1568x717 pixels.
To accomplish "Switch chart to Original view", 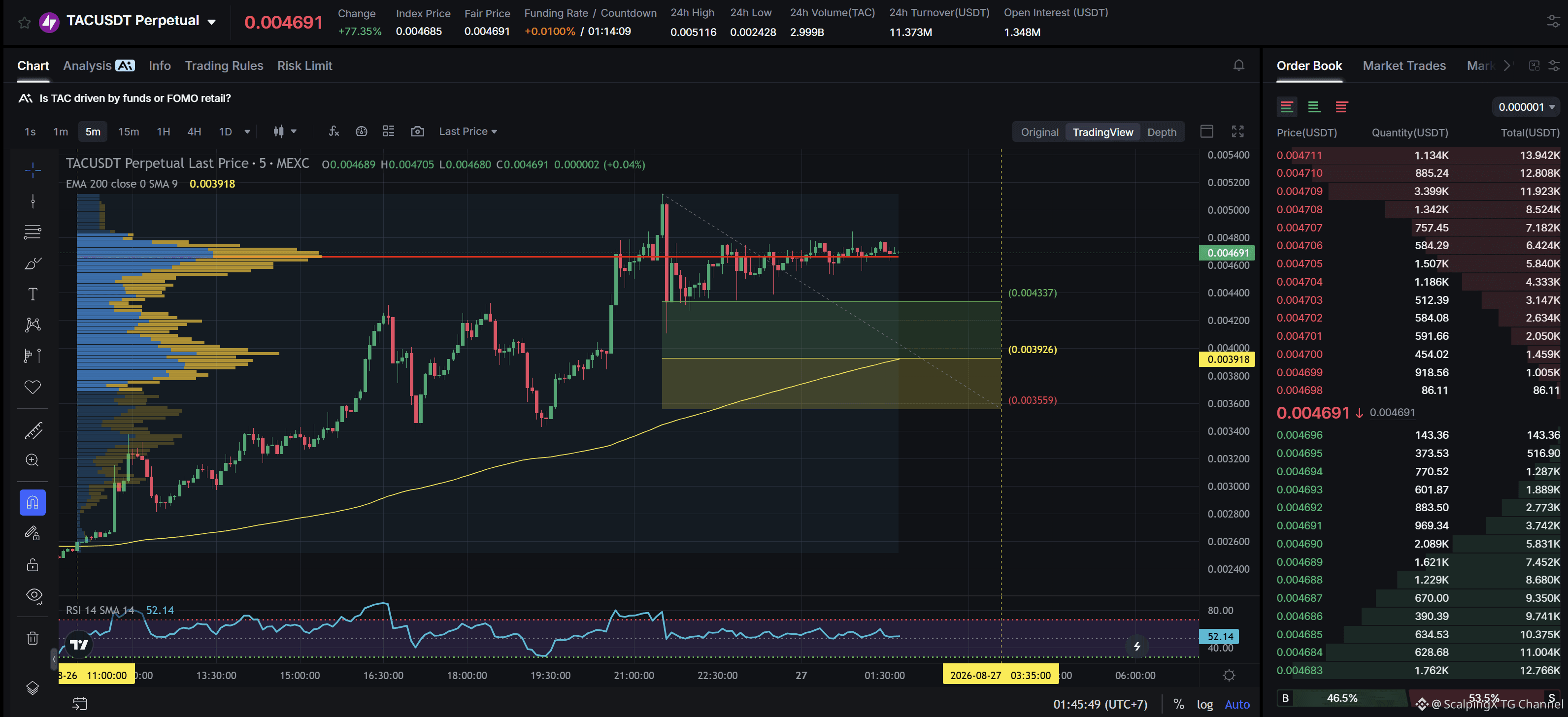I will (1039, 132).
